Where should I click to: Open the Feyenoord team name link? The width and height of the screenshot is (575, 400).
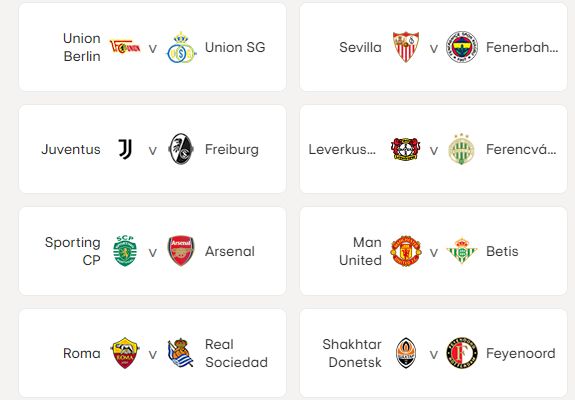(x=520, y=353)
